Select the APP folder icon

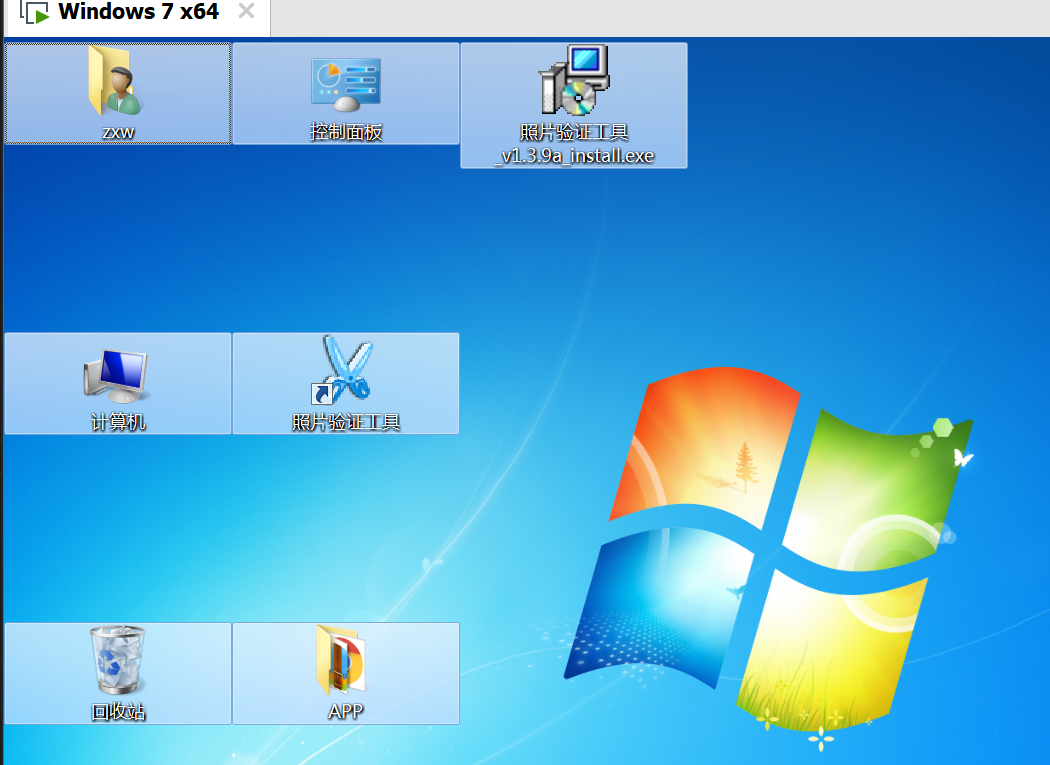pos(344,660)
